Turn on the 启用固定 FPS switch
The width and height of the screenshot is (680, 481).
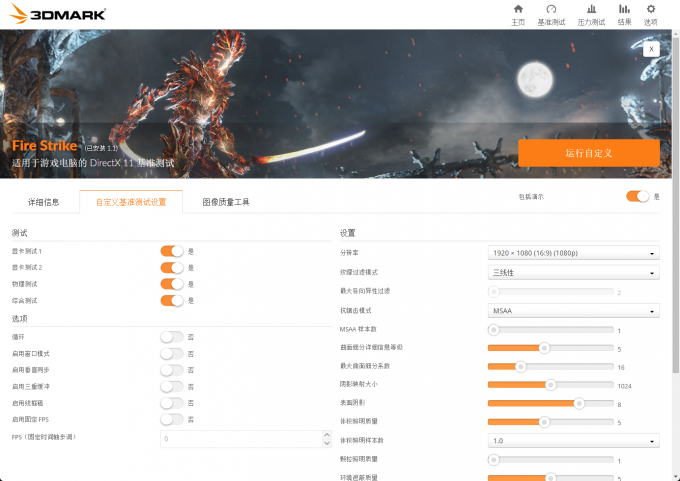click(172, 419)
